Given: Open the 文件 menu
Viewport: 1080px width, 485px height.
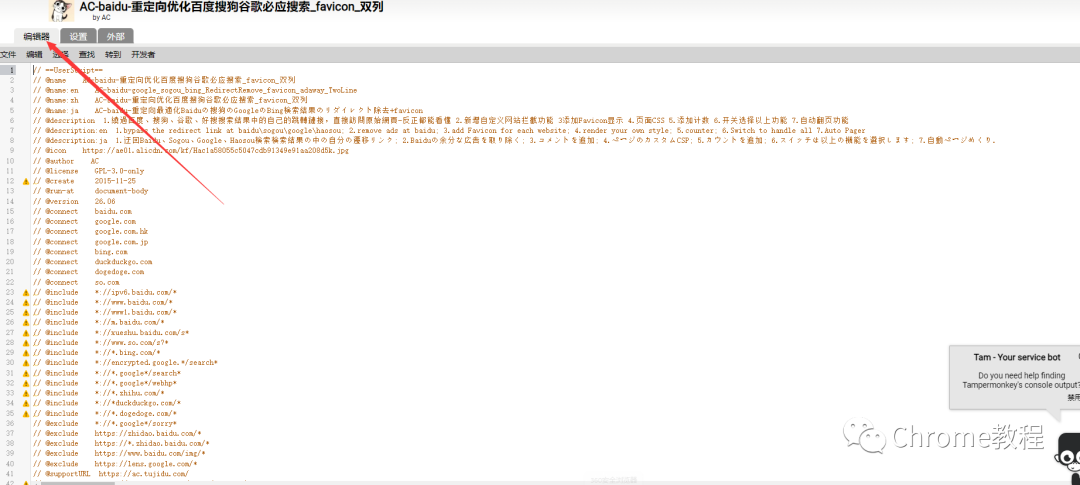Looking at the screenshot, I should click(x=8, y=54).
